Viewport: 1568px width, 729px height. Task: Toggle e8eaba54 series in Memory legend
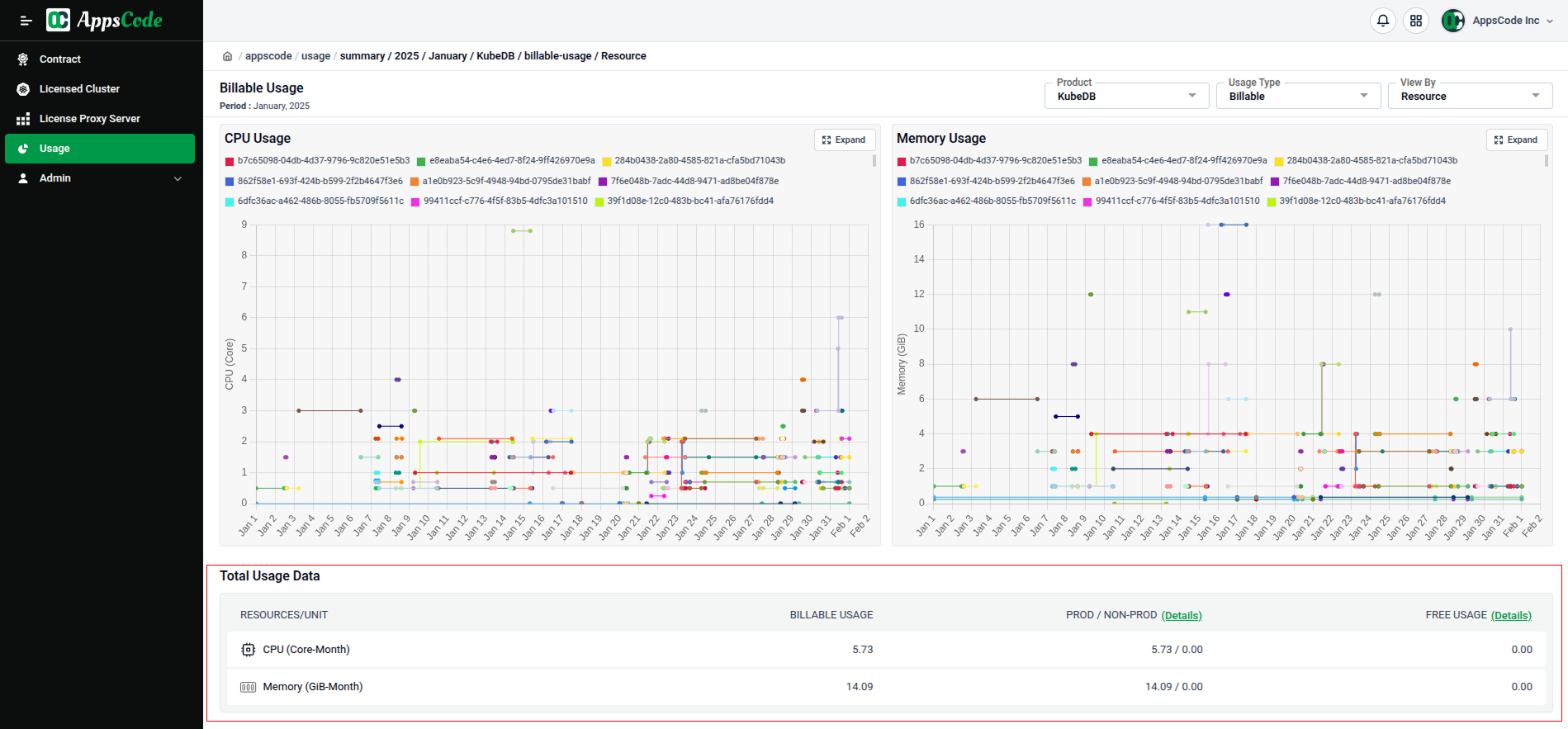[x=1183, y=161]
